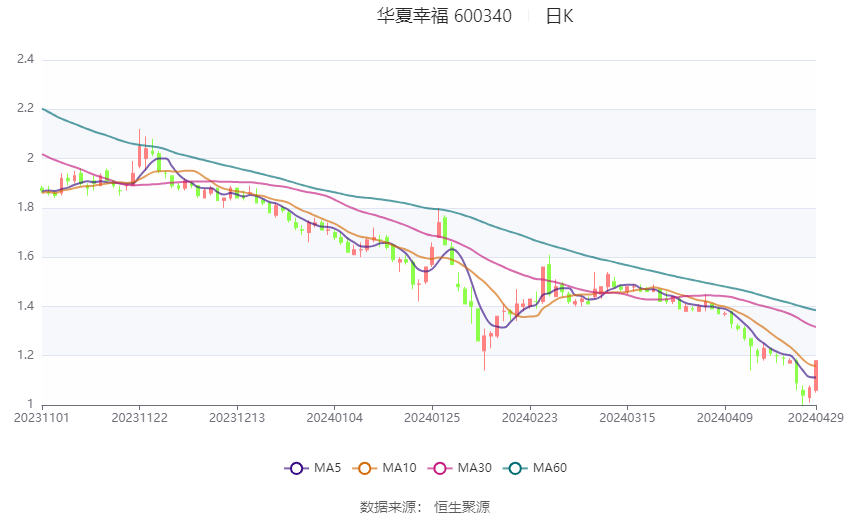Click y-axis value 1.4

pos(25,306)
